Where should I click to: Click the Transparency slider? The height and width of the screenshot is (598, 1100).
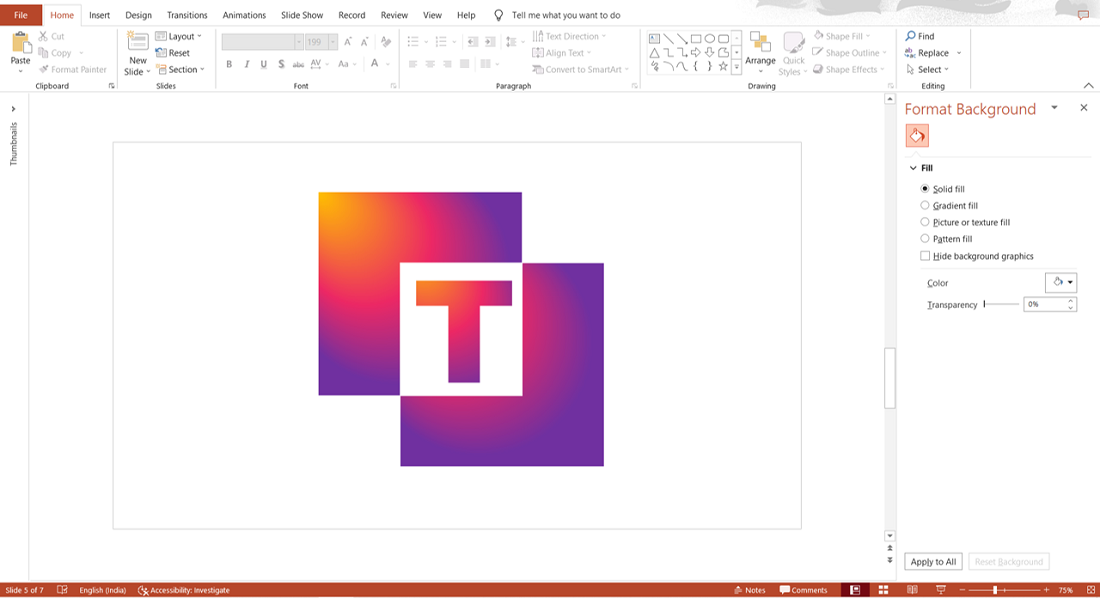pos(1001,305)
